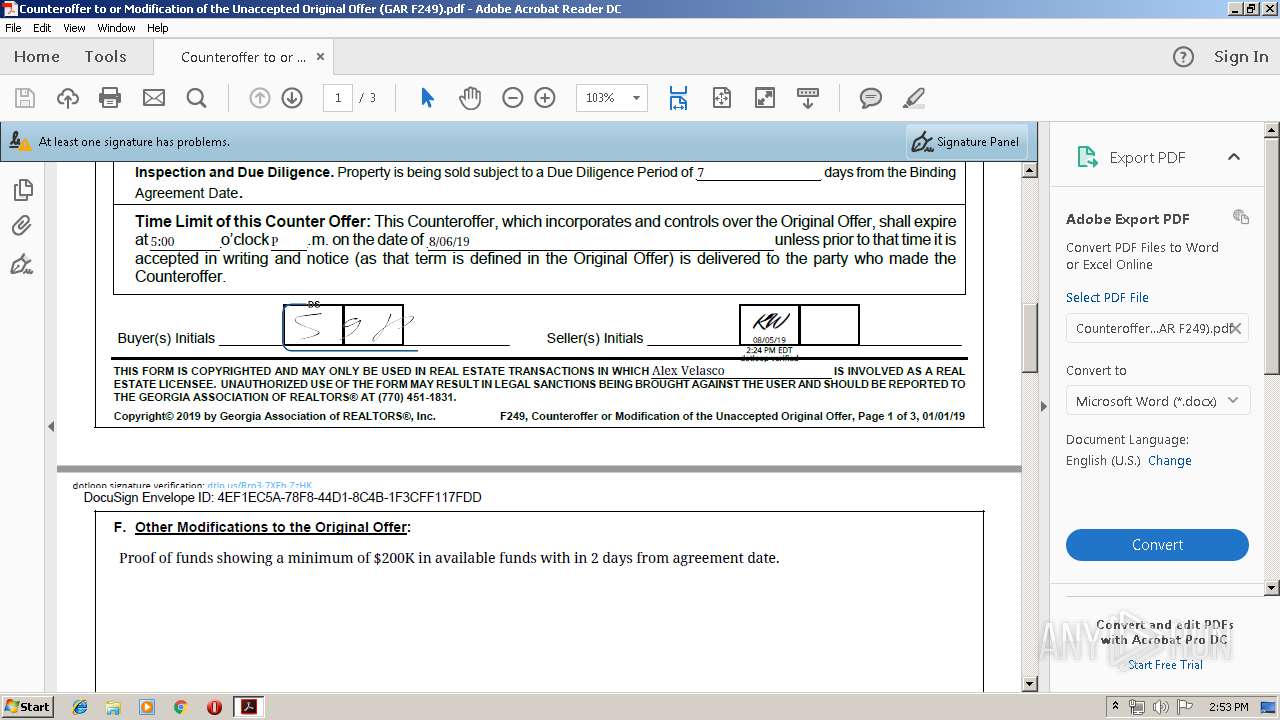This screenshot has width=1280, height=720.
Task: Open the File menu
Action: pyautogui.click(x=13, y=28)
